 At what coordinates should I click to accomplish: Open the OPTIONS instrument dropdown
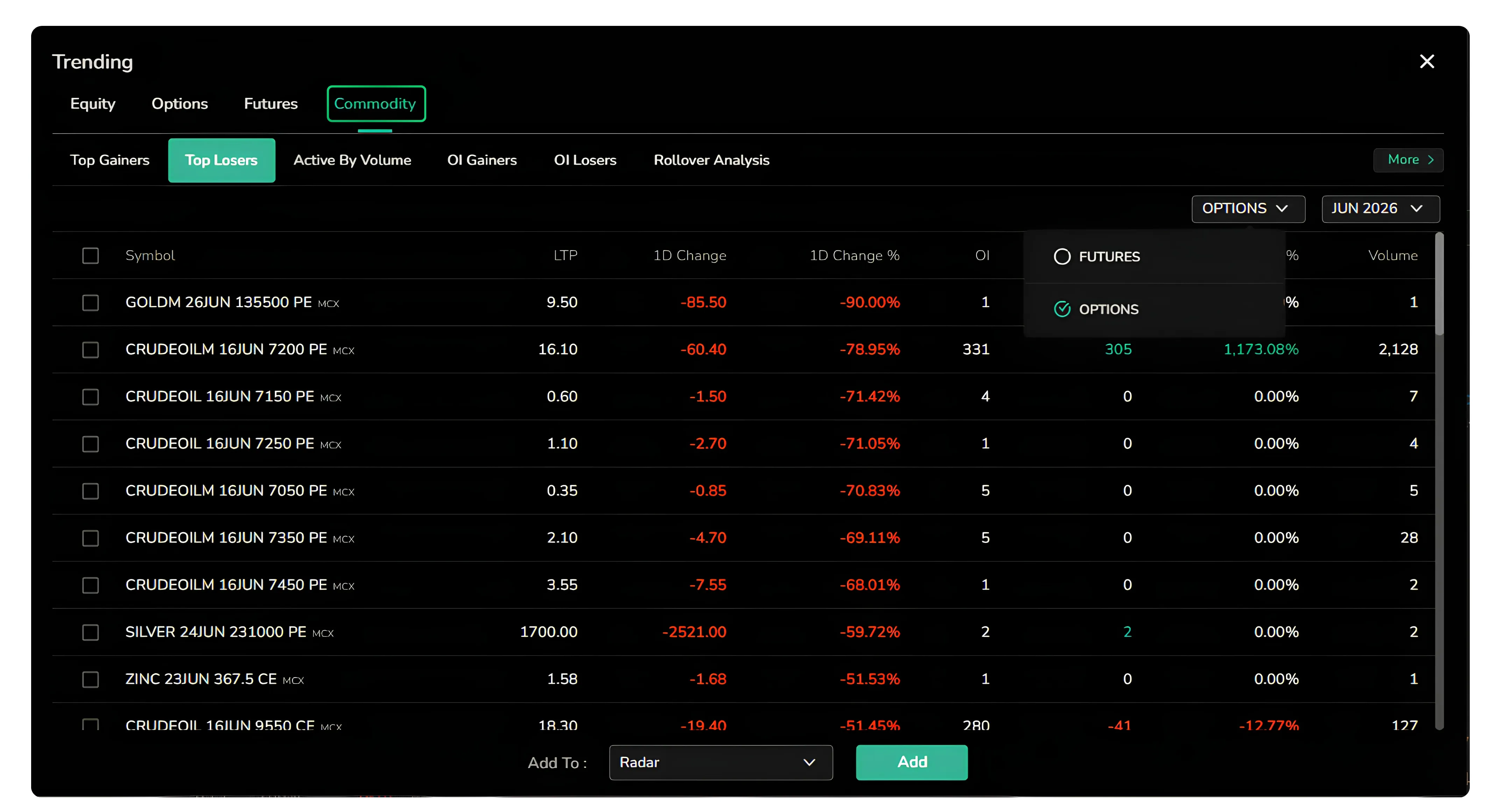pyautogui.click(x=1248, y=208)
